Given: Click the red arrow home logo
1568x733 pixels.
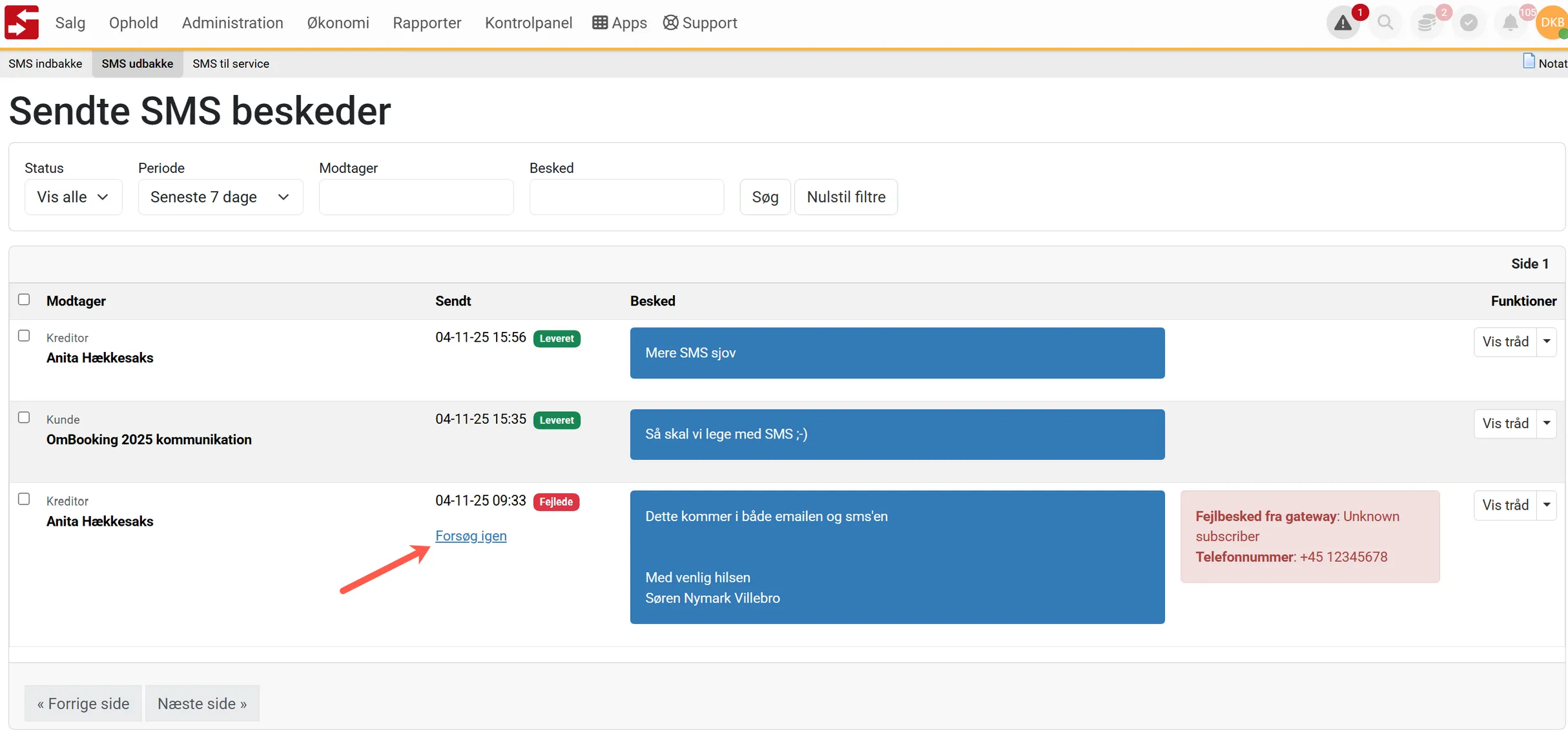Looking at the screenshot, I should (x=22, y=23).
